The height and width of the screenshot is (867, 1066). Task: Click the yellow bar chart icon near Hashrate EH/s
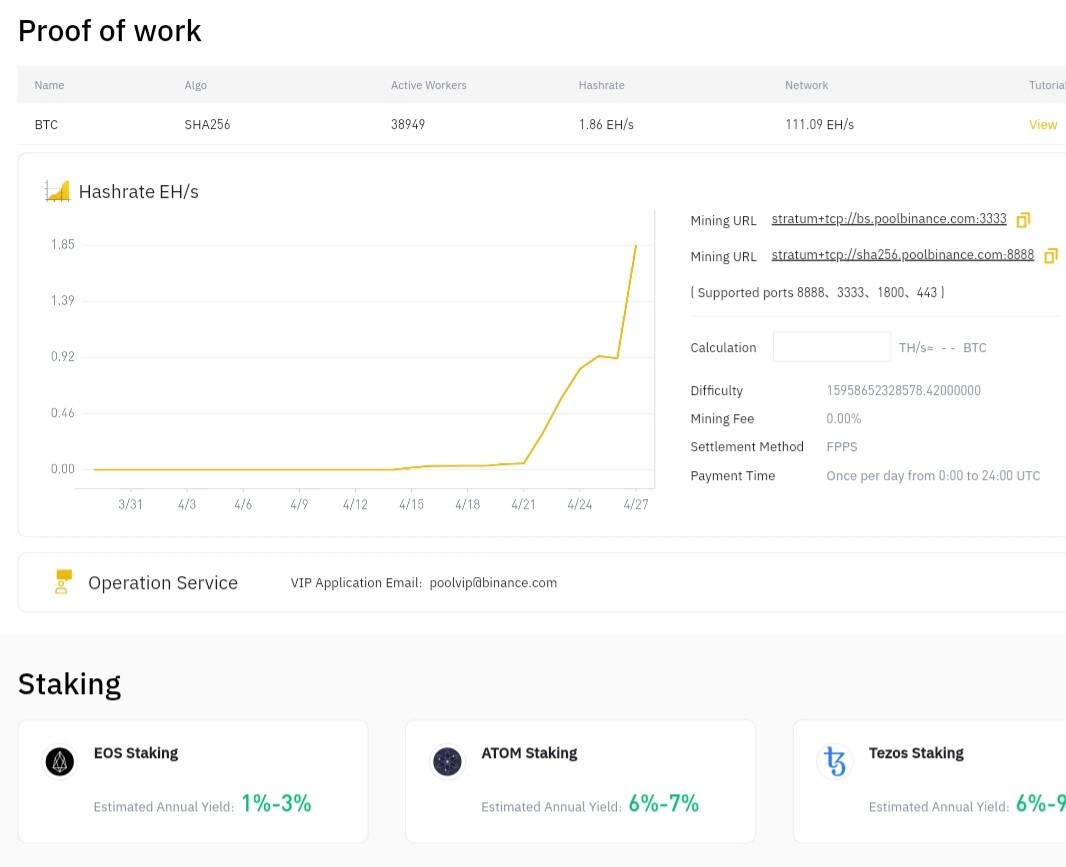(x=57, y=190)
